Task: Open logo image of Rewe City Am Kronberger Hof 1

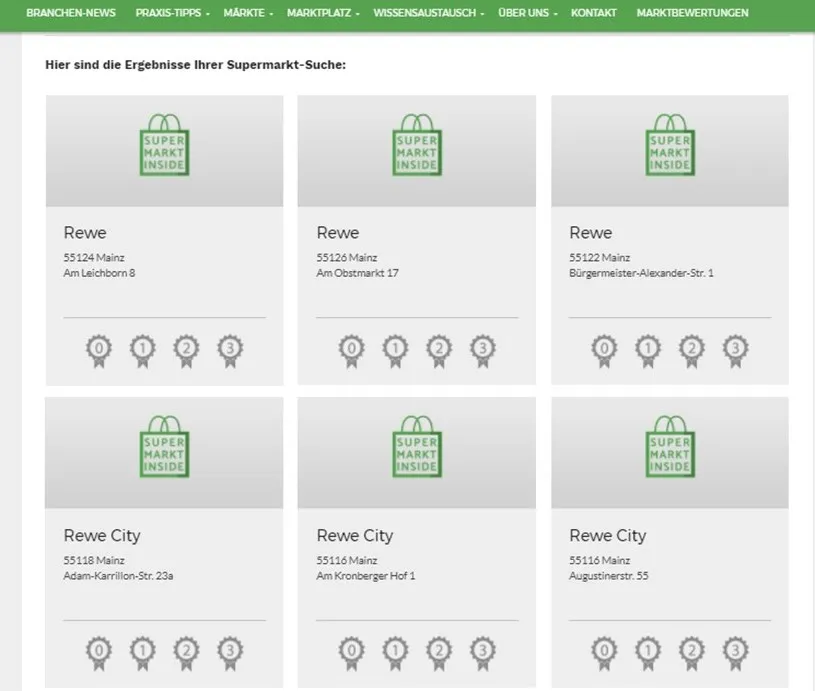Action: click(x=417, y=447)
